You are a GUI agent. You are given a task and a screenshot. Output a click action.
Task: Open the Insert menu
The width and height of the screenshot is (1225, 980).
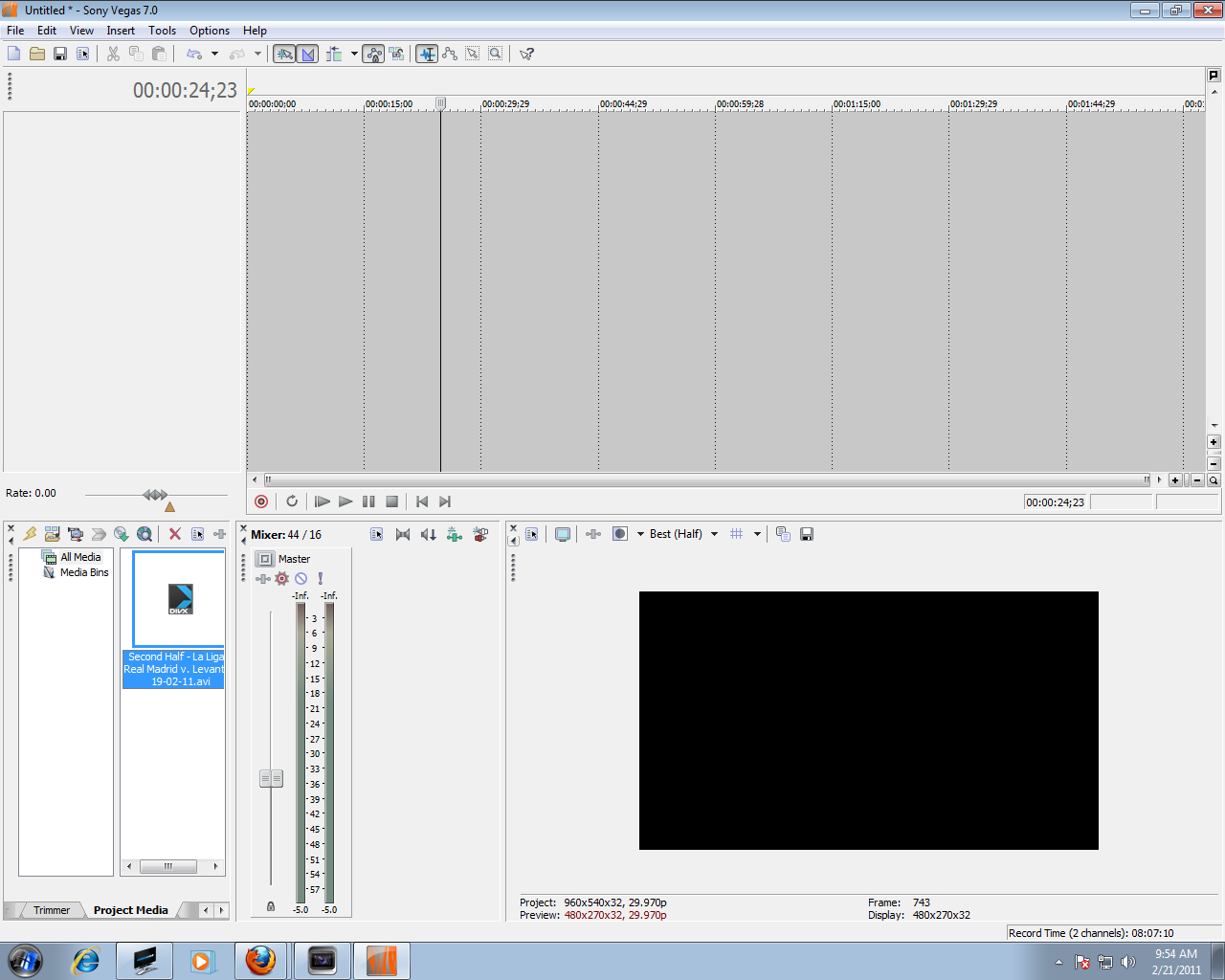tap(121, 31)
